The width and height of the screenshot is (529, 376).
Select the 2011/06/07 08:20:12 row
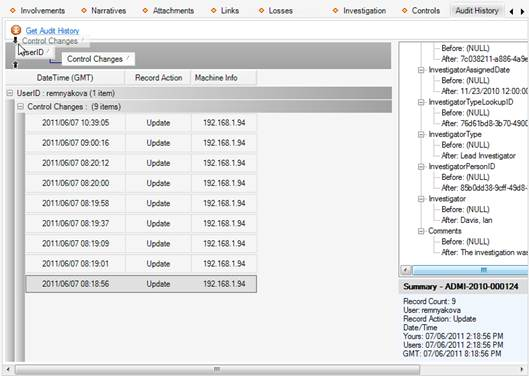pos(141,163)
